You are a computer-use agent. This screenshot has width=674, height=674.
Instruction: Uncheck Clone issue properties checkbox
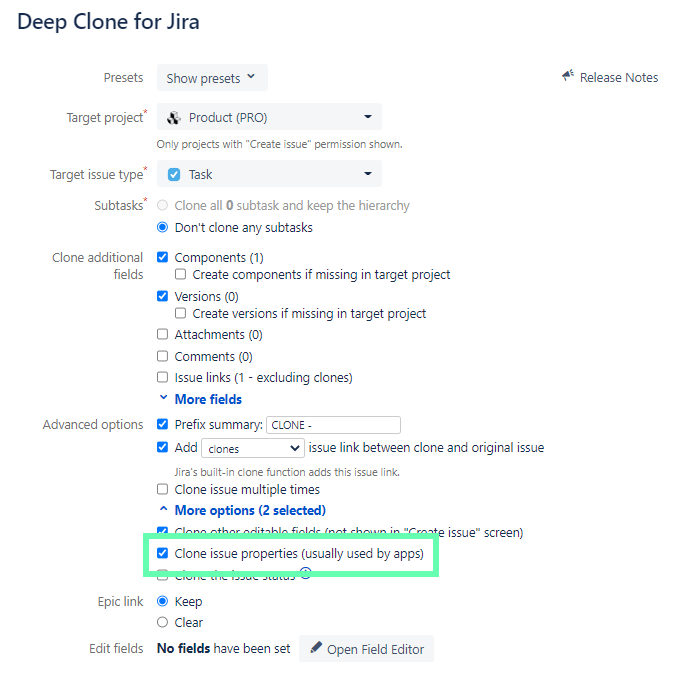click(x=162, y=553)
